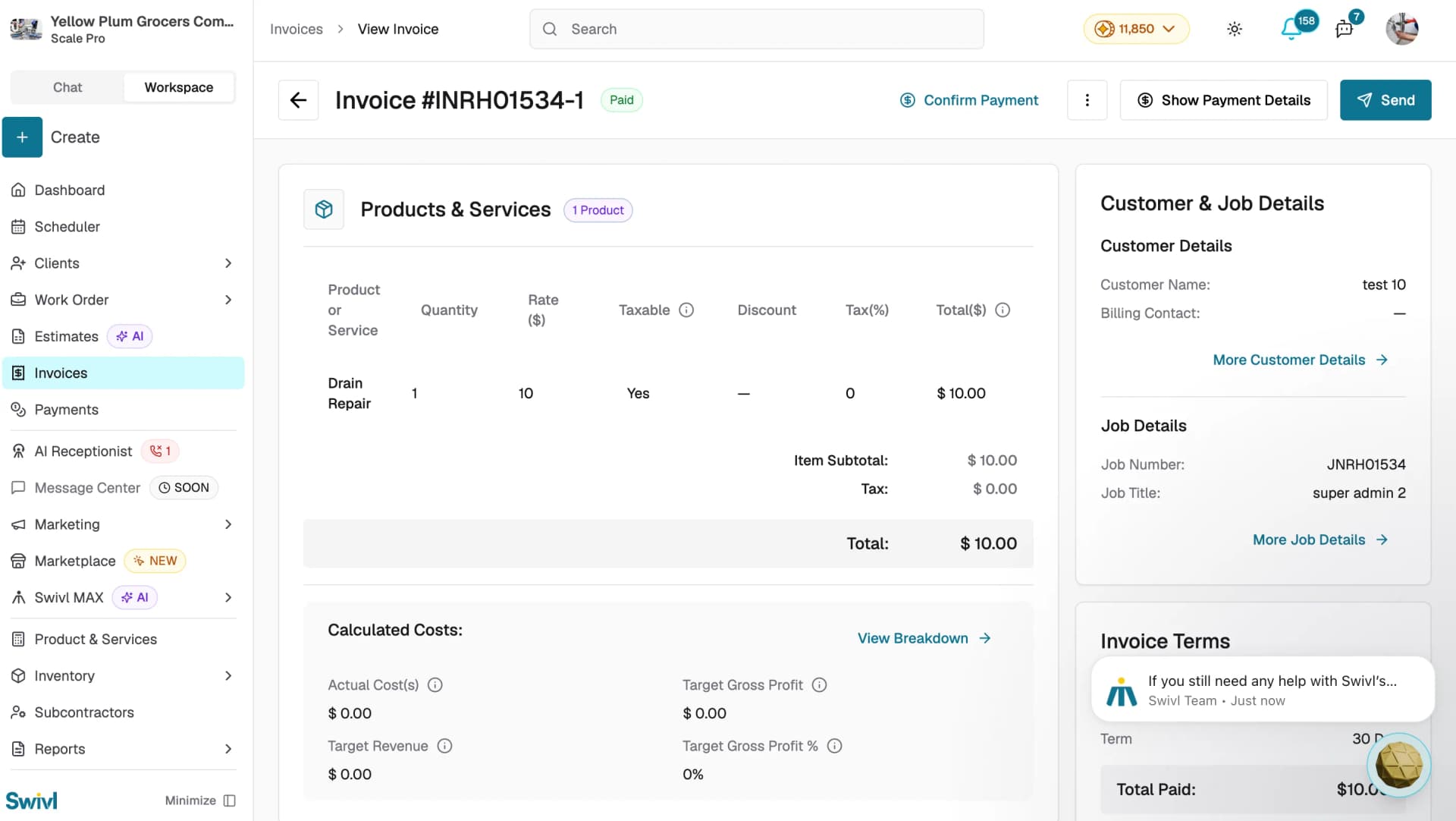
Task: Open the user profile avatar
Action: pos(1401,29)
